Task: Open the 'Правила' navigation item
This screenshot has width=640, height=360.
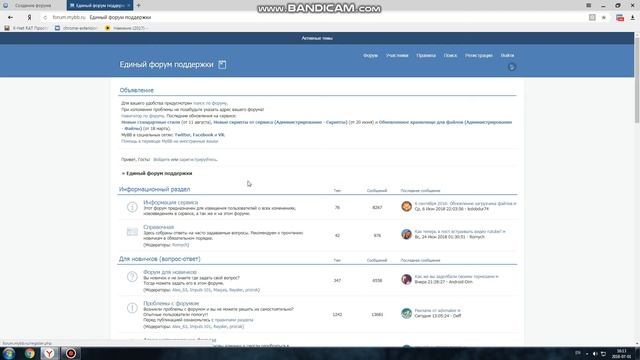Action: coord(426,56)
